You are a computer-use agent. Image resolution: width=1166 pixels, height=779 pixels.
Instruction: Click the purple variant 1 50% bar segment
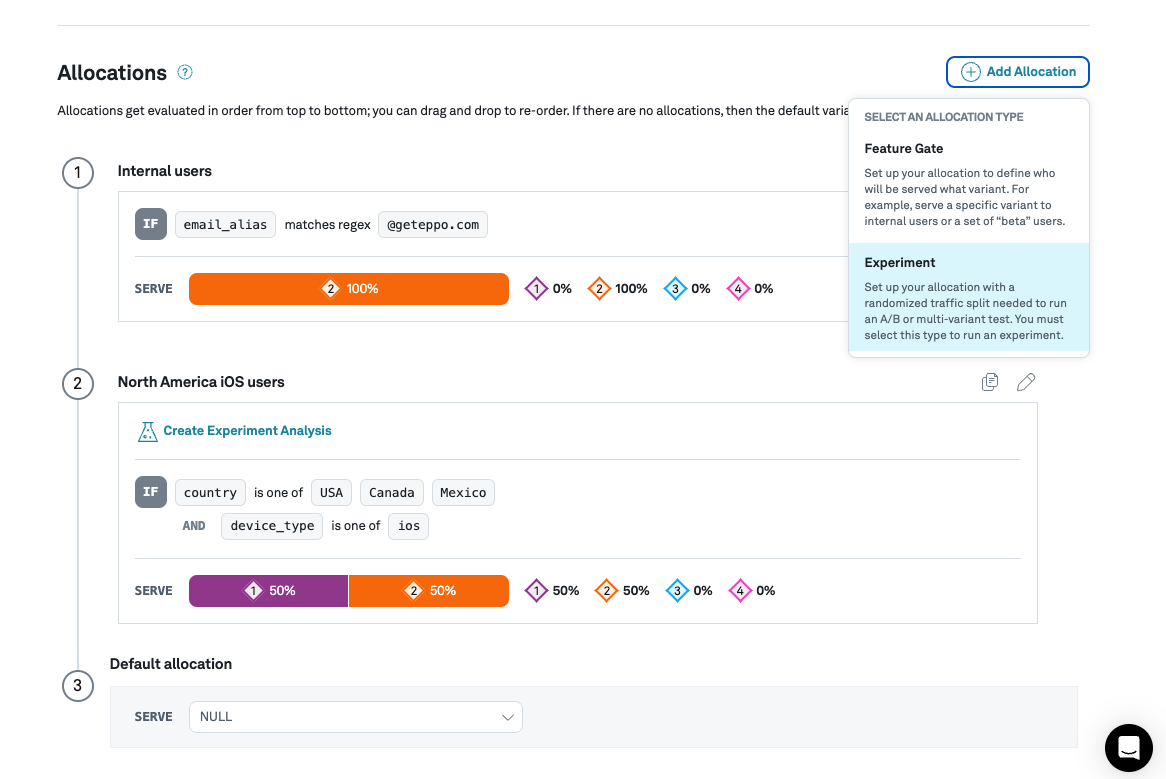tap(268, 591)
